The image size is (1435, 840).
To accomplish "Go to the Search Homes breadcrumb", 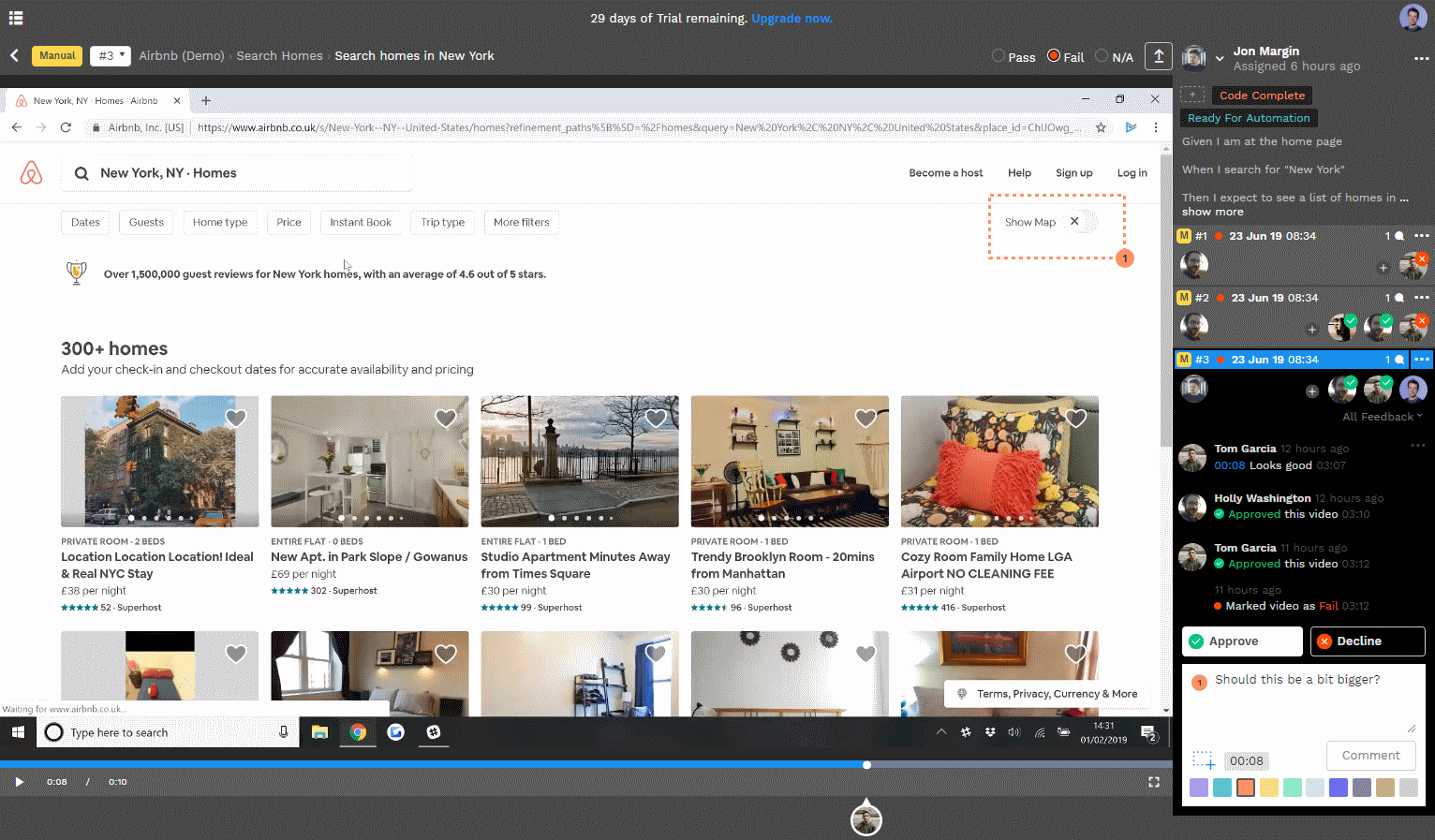I will click(279, 56).
